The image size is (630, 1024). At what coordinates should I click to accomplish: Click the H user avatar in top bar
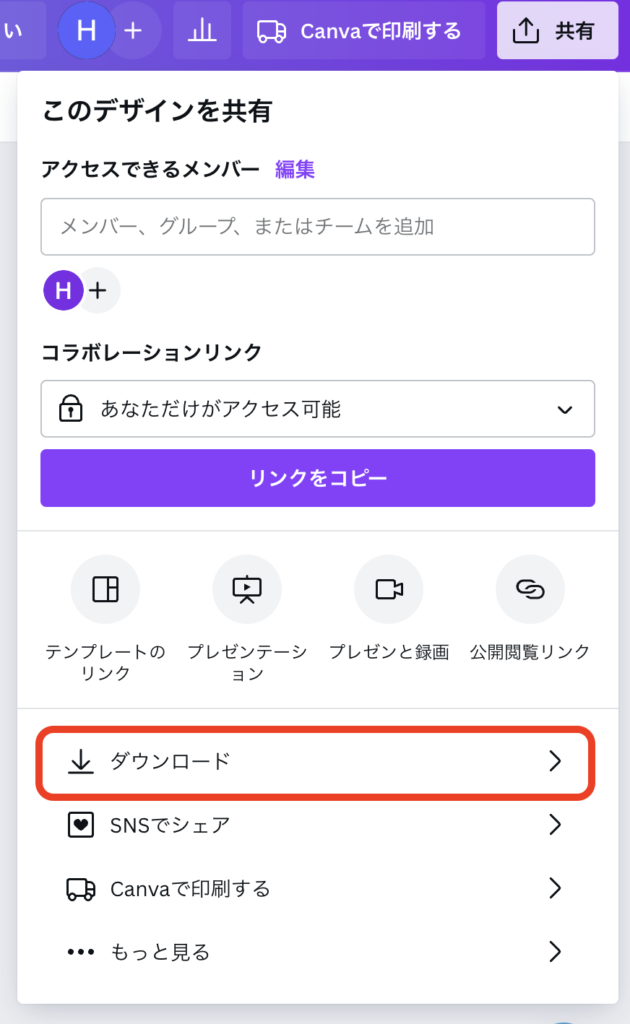coord(87,31)
